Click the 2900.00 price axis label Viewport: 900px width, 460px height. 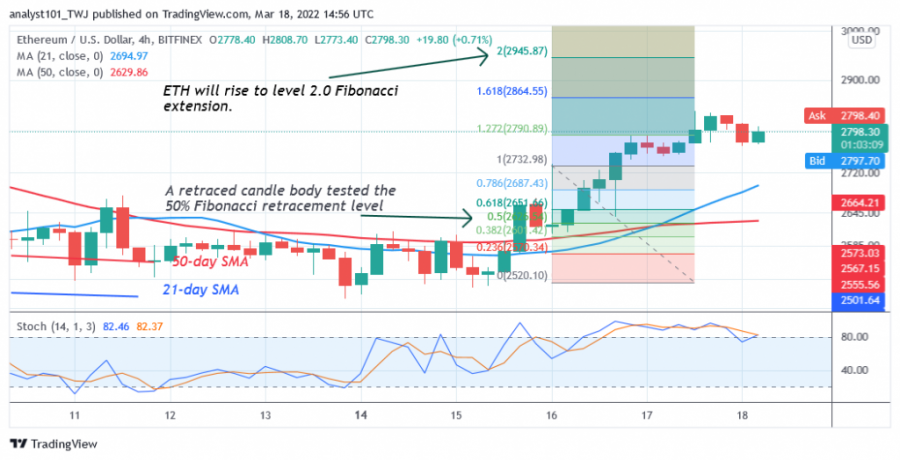[859, 80]
